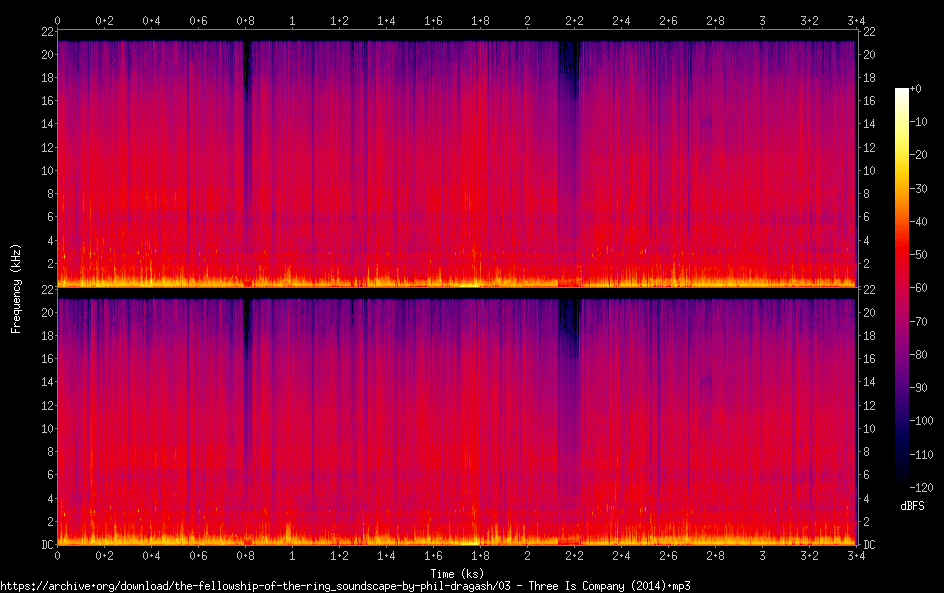Click the dark gap near 0.8 ks in the upper channel

[x=247, y=80]
